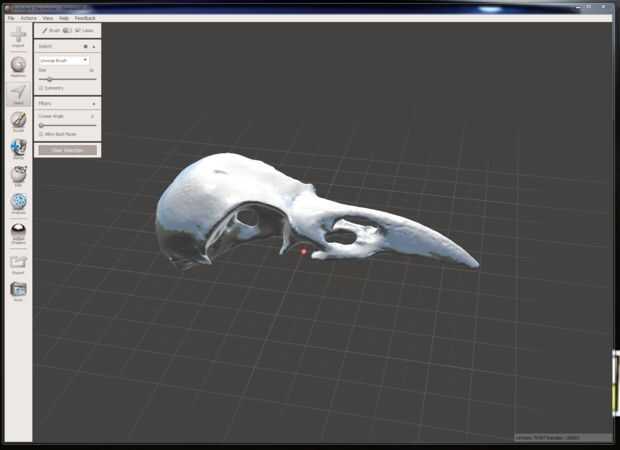Enable the Symmetry checkbox
620x450 pixels.
41,88
